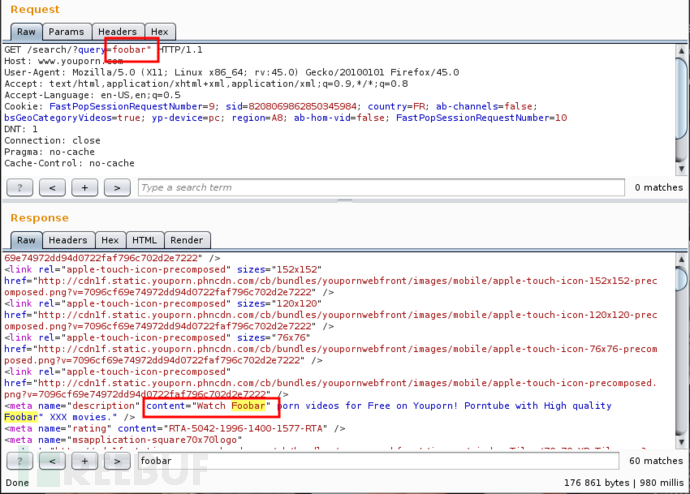Open the Response Headers tab
Screen dimensions: 690x494
[68, 240]
